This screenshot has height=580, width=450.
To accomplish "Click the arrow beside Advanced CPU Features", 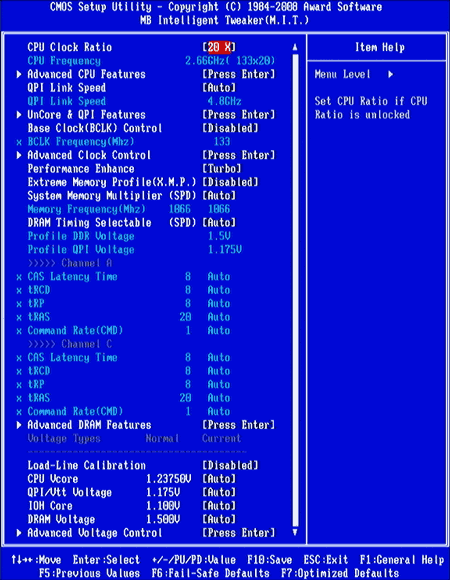I will [x=19, y=74].
